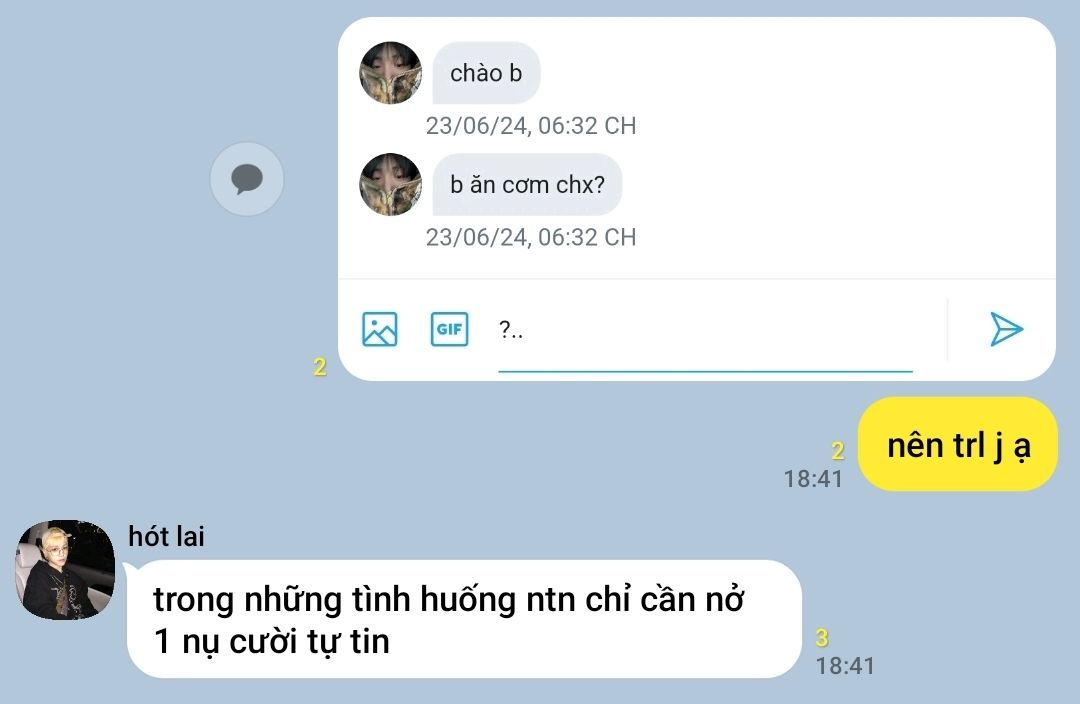Viewport: 1080px width, 704px height.
Task: Tap the read count 2 beside the yellow bubble
Action: (838, 451)
